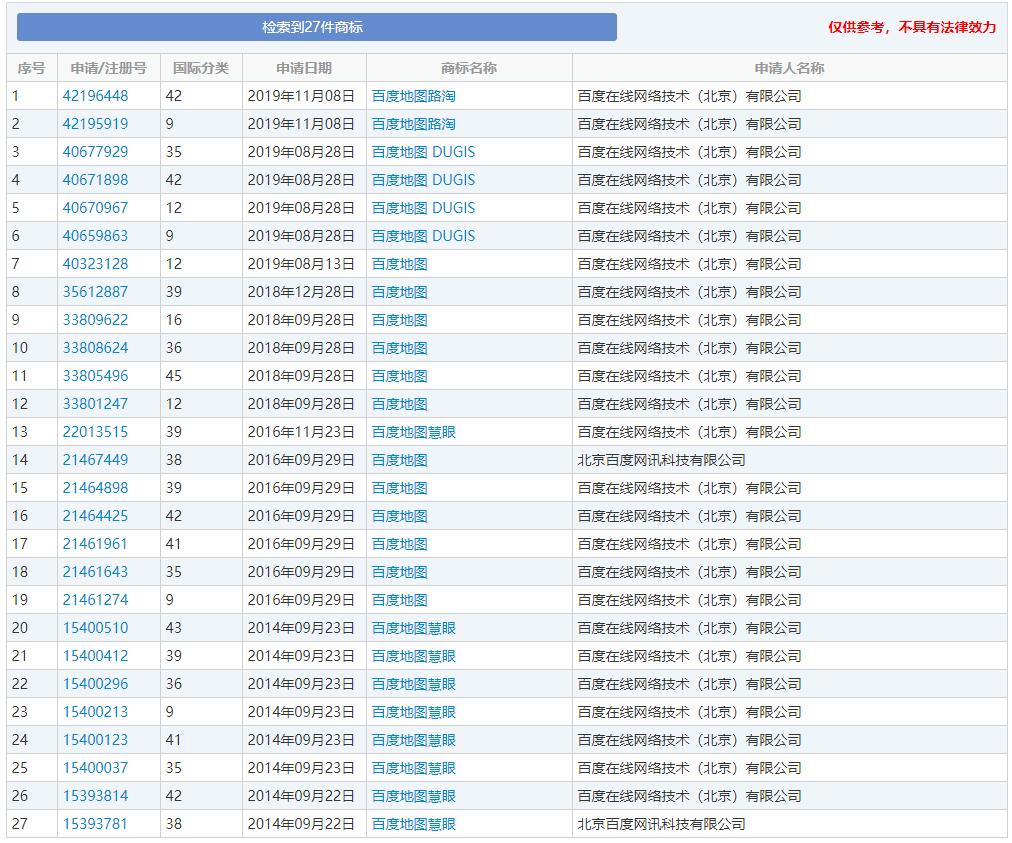The width and height of the screenshot is (1012, 843).
Task: Open registration number 15400412
Action: point(95,656)
